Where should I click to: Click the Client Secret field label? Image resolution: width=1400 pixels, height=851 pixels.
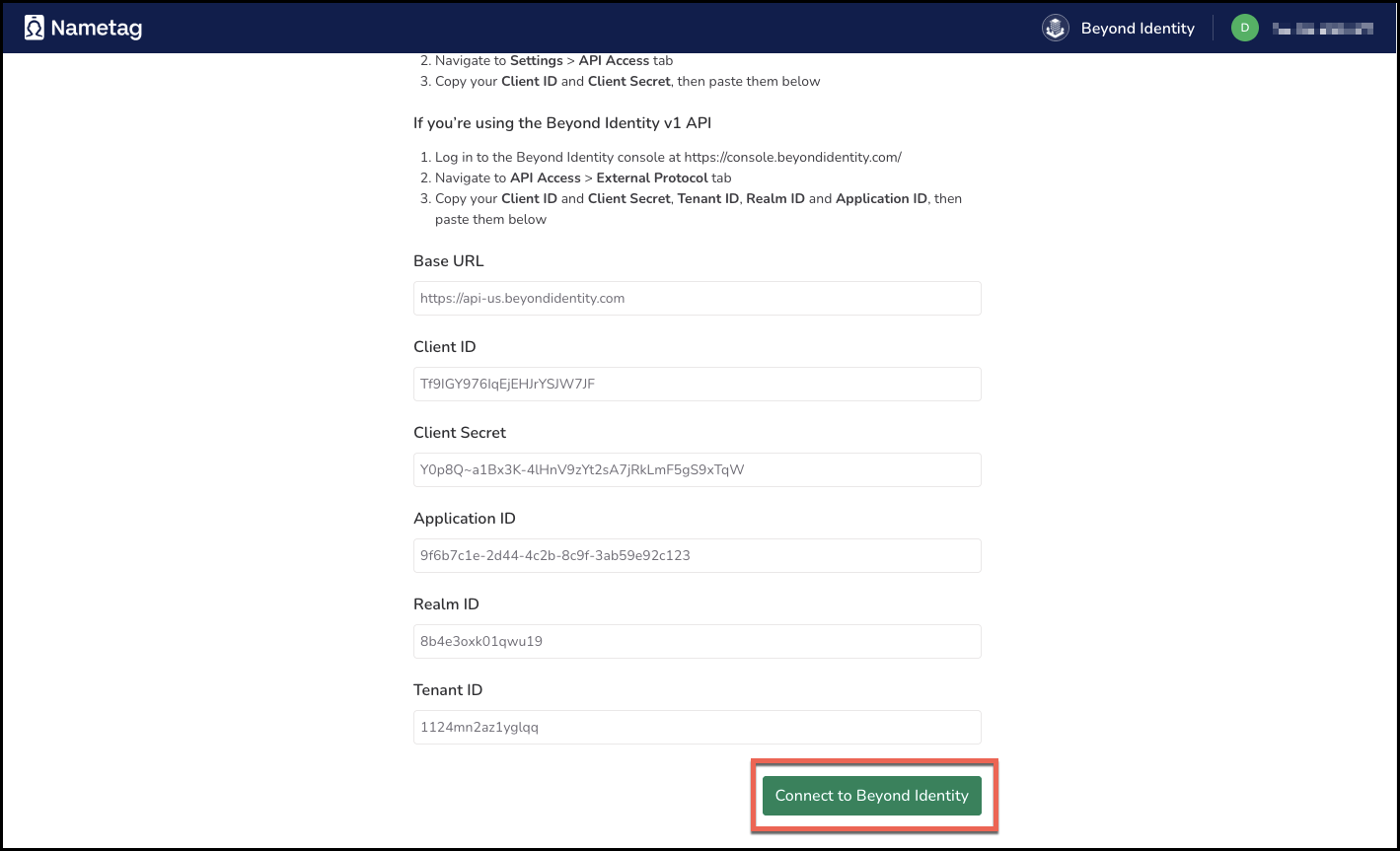pyautogui.click(x=460, y=433)
